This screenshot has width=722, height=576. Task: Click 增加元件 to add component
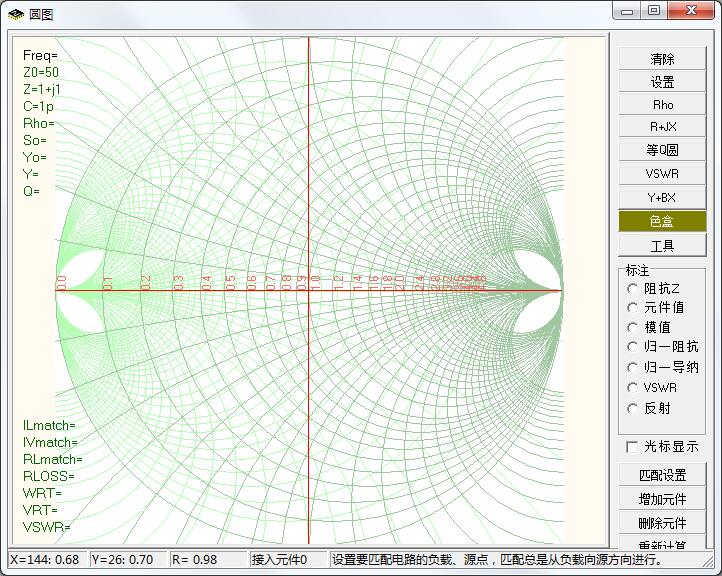pos(662,498)
